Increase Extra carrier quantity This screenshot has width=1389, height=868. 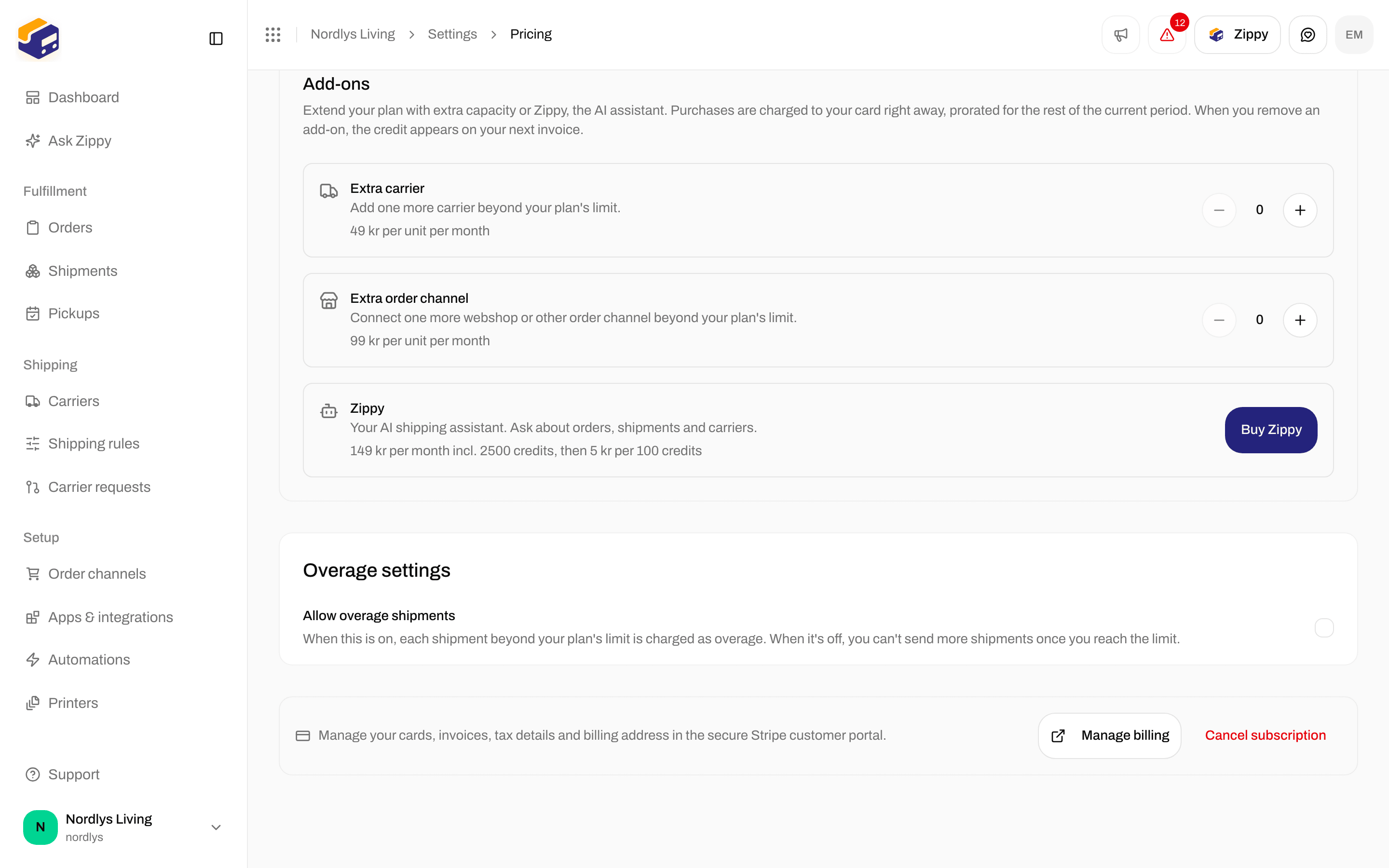[x=1300, y=210]
